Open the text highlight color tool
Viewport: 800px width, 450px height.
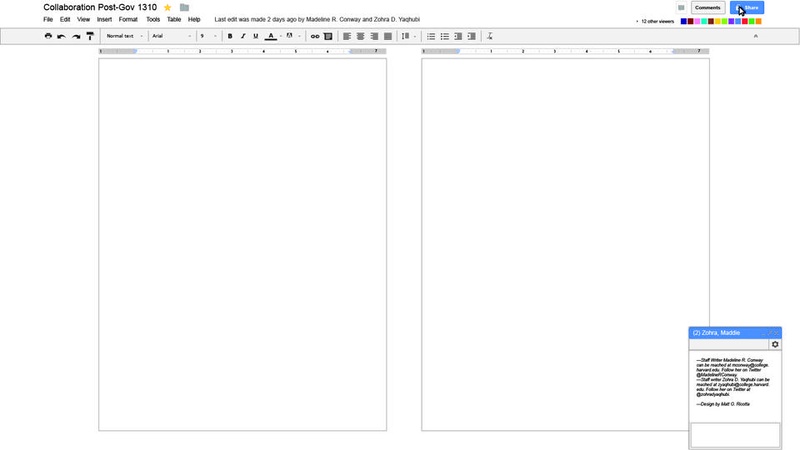pos(289,36)
